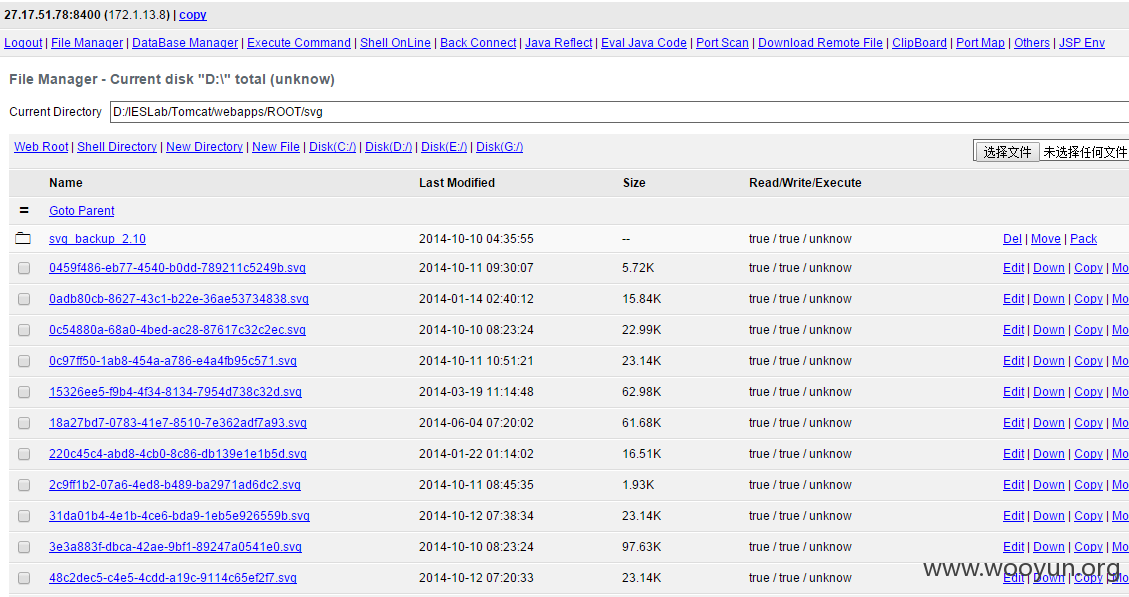Screen dimensions: 1129x597
Task: Open file 48c2dec5-c4e5-4cdd-a19c-9114c65ef2f7.svg
Action: (173, 577)
